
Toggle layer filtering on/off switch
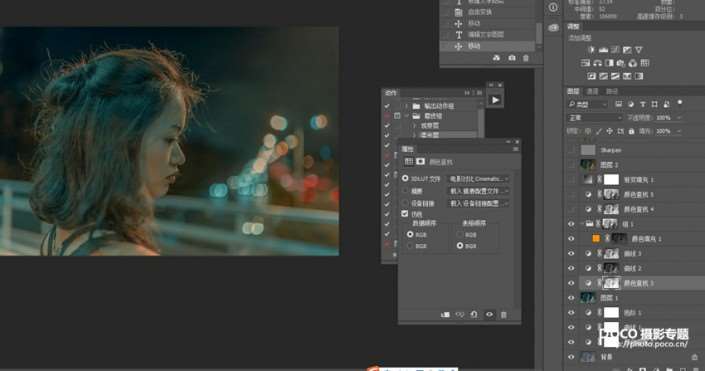click(680, 103)
